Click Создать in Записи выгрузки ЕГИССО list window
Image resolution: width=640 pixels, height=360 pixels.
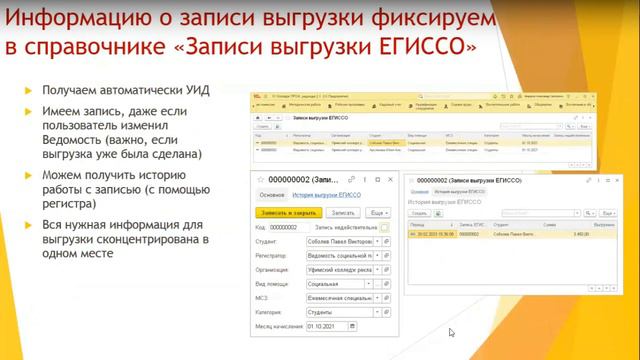(x=262, y=127)
